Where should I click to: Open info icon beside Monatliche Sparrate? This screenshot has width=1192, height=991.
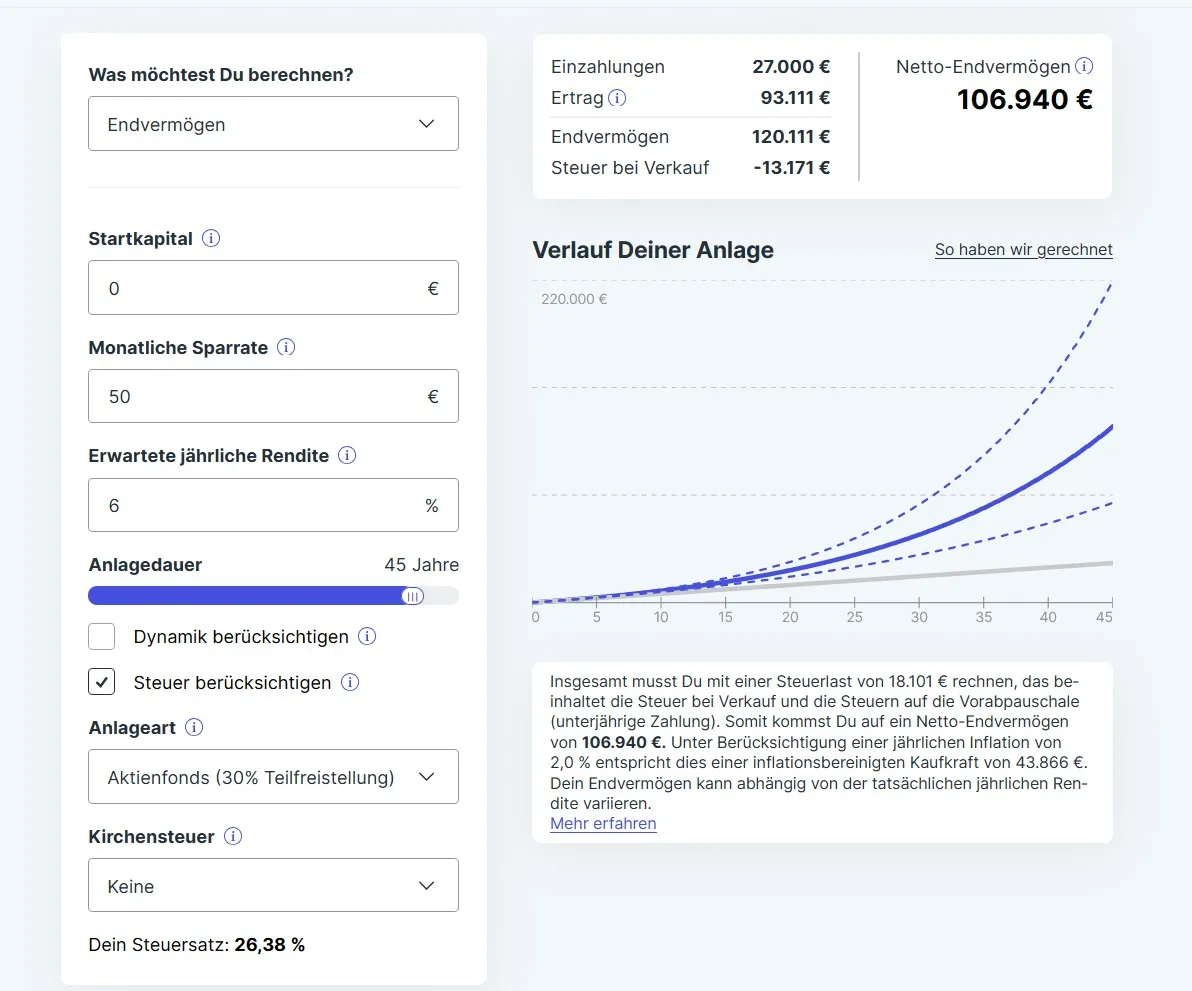[286, 348]
